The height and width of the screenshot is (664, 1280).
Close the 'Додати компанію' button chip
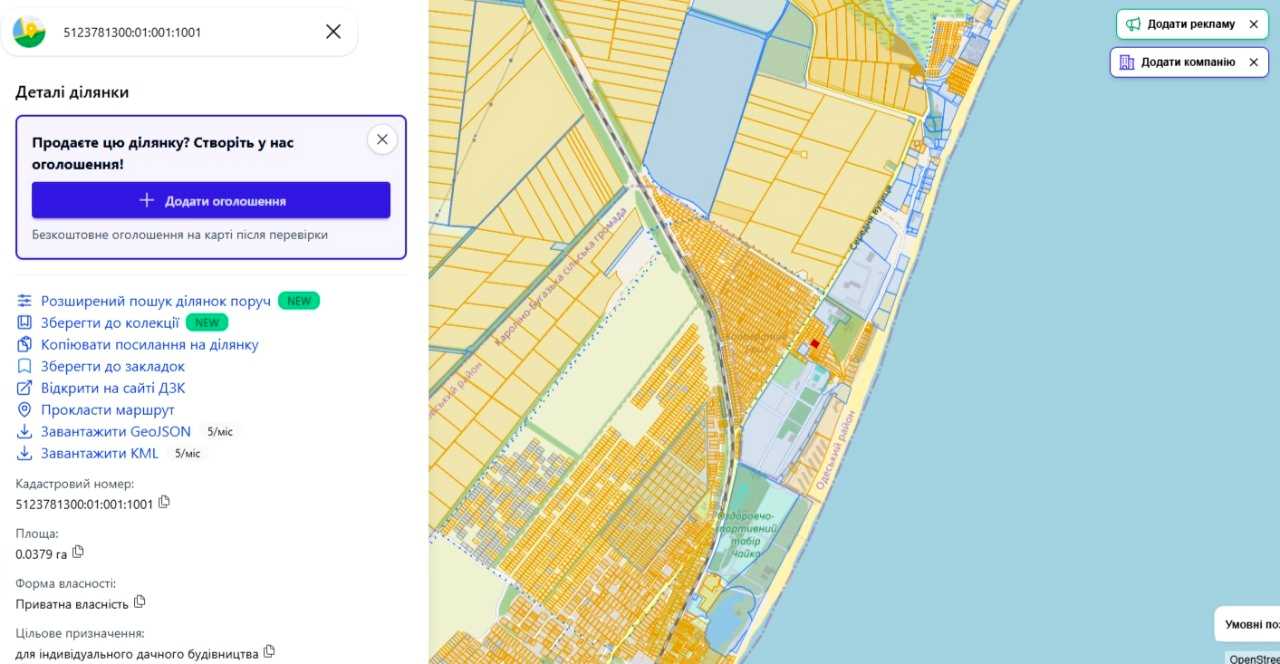[x=1254, y=62]
